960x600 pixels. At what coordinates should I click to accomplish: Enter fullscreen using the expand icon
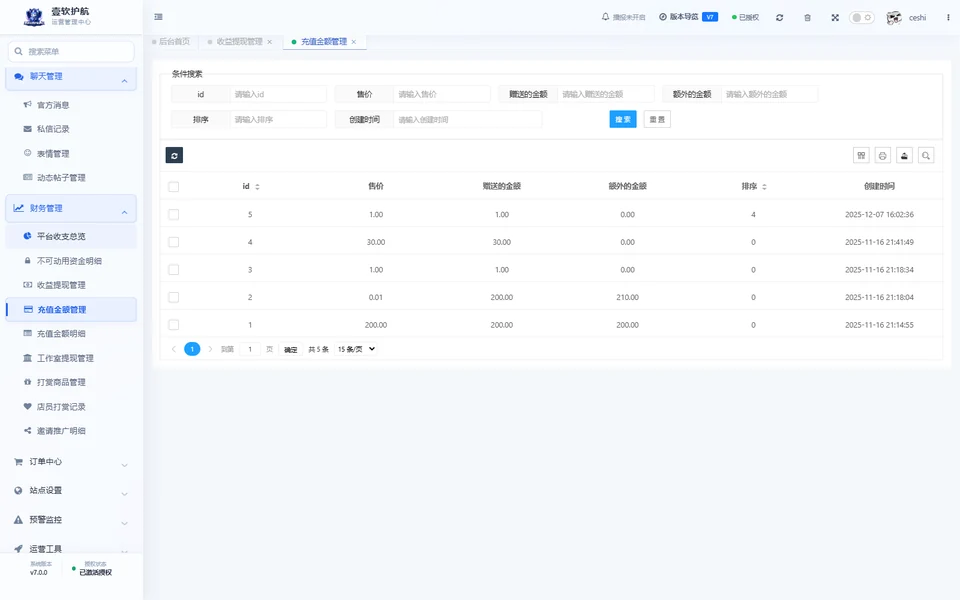point(835,18)
